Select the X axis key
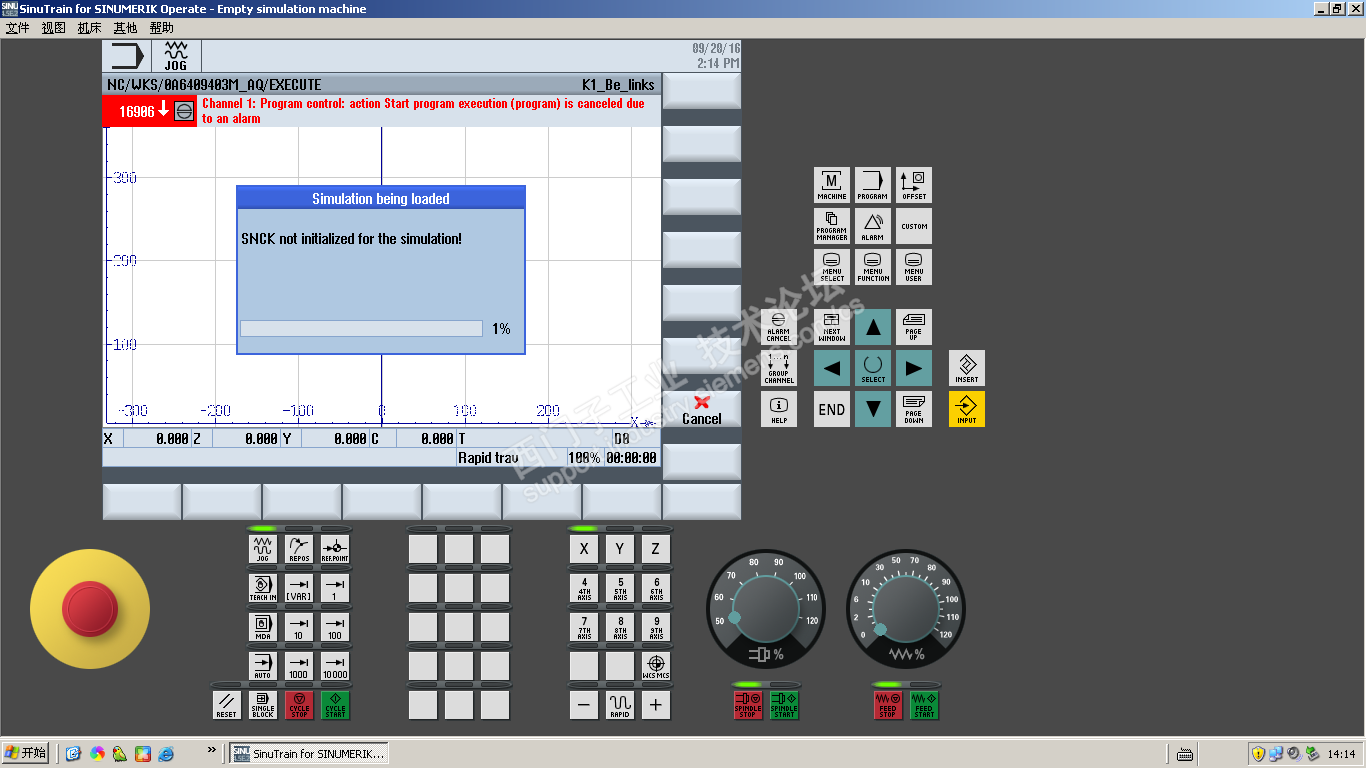This screenshot has width=1366, height=768. click(584, 549)
